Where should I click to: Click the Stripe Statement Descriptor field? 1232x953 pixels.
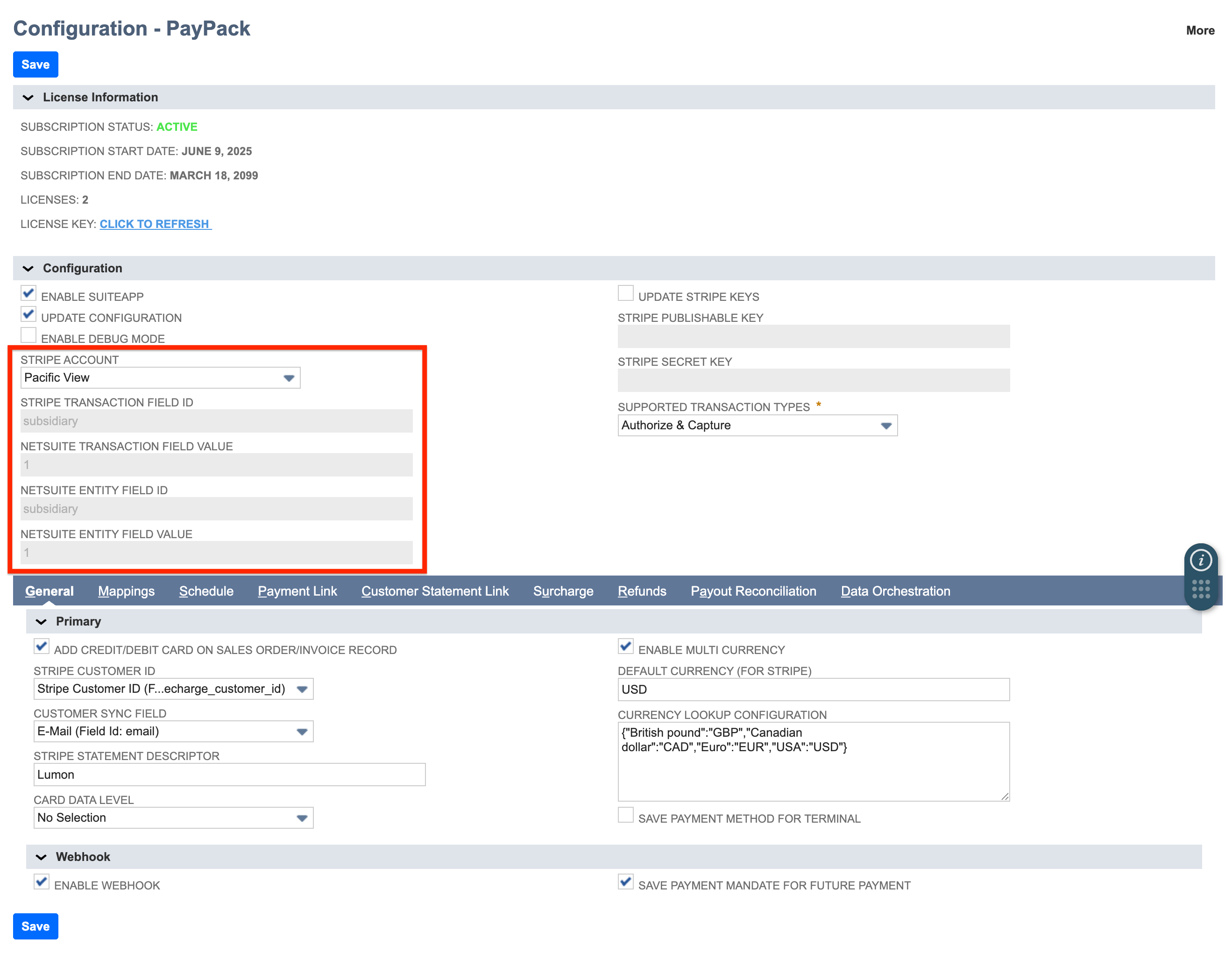coord(229,775)
